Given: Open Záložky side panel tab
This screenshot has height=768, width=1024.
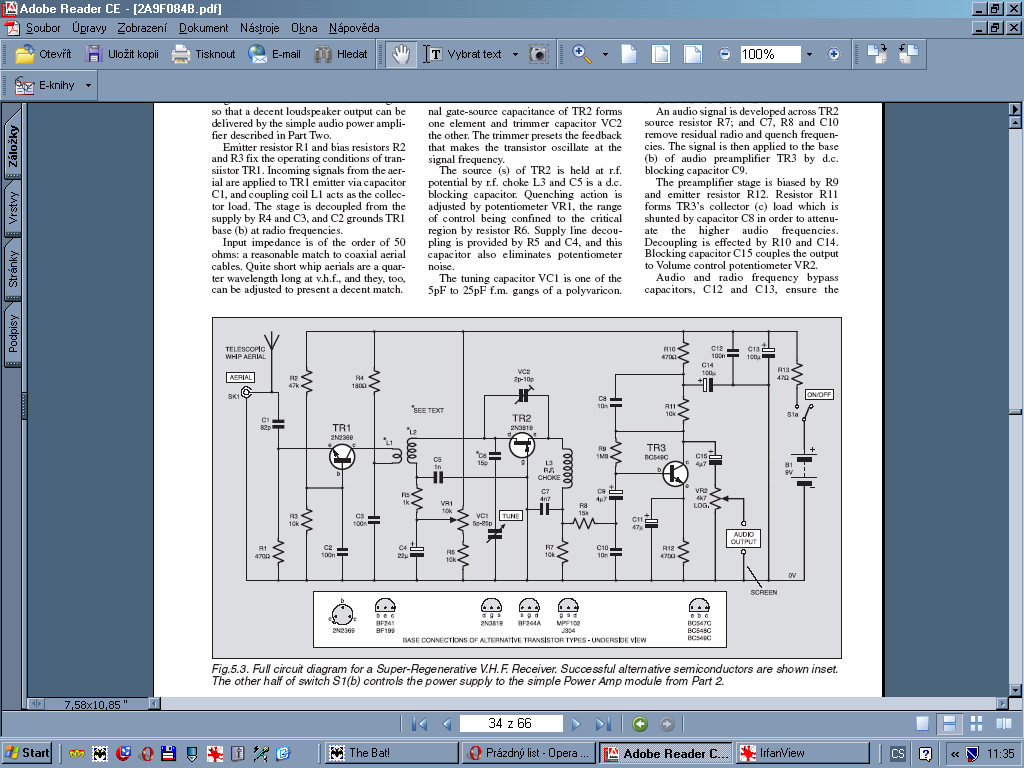Looking at the screenshot, I should coord(13,145).
